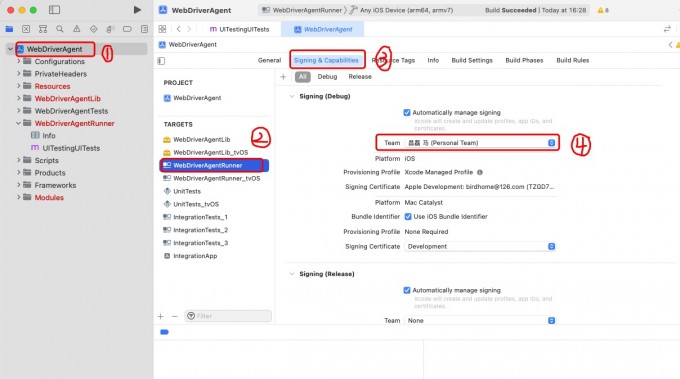Open the related items grid icon
Image resolution: width=680 pixels, height=379 pixels.
(x=162, y=29)
